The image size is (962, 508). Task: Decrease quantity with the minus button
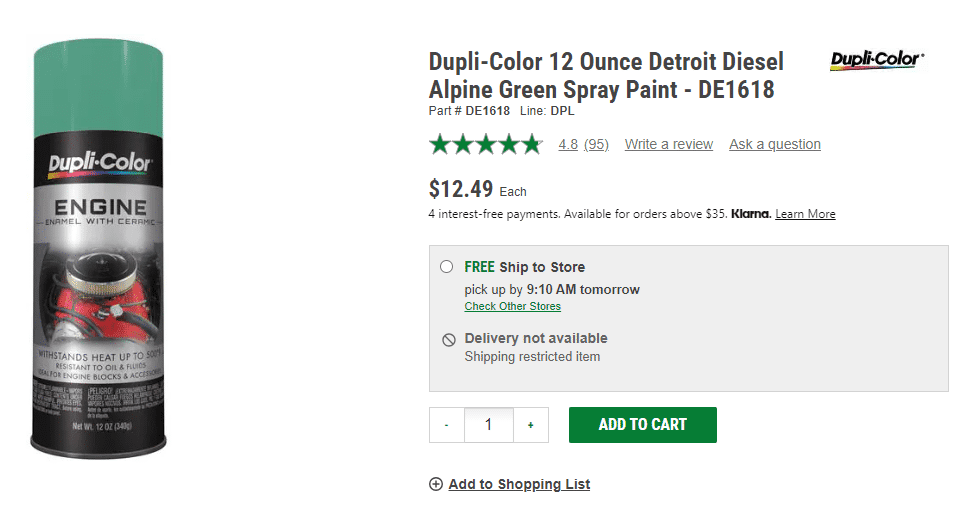[446, 425]
